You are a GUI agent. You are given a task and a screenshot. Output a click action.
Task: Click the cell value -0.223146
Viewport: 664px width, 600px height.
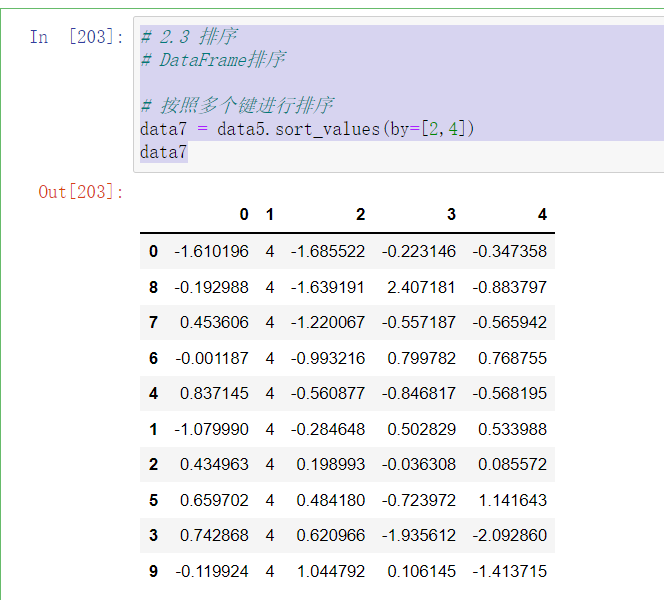[x=419, y=251]
